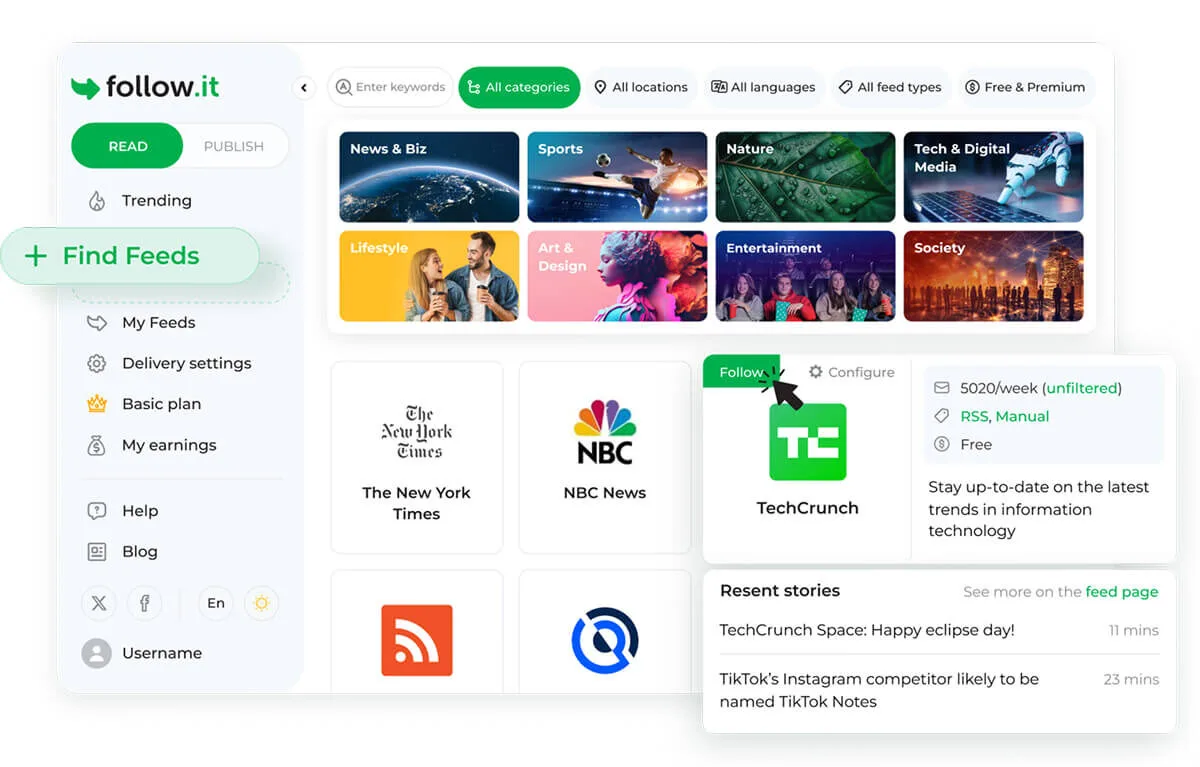Screen dimensions: 1200x767
Task: Open The New York Times feed card
Action: [x=417, y=457]
